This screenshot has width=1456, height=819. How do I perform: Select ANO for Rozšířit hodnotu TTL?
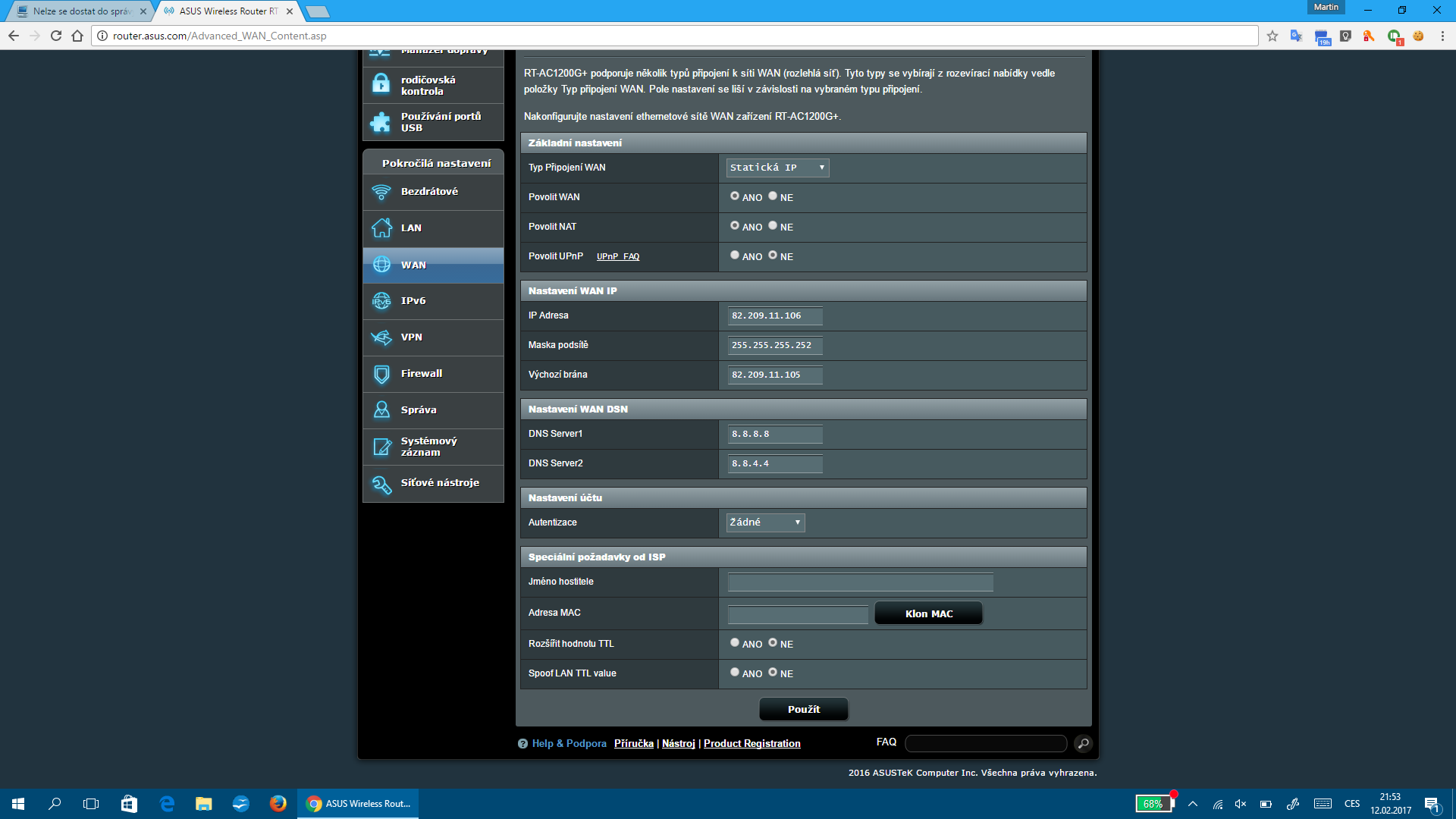[x=735, y=643]
